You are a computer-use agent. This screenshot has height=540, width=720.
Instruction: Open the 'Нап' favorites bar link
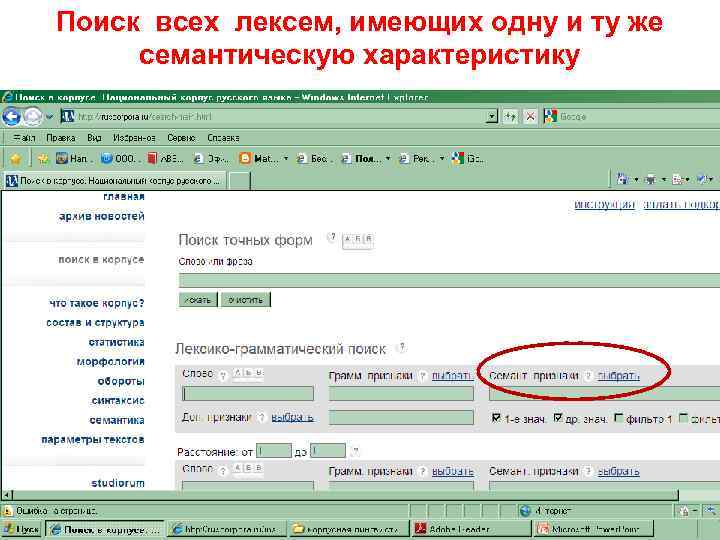coord(72,159)
